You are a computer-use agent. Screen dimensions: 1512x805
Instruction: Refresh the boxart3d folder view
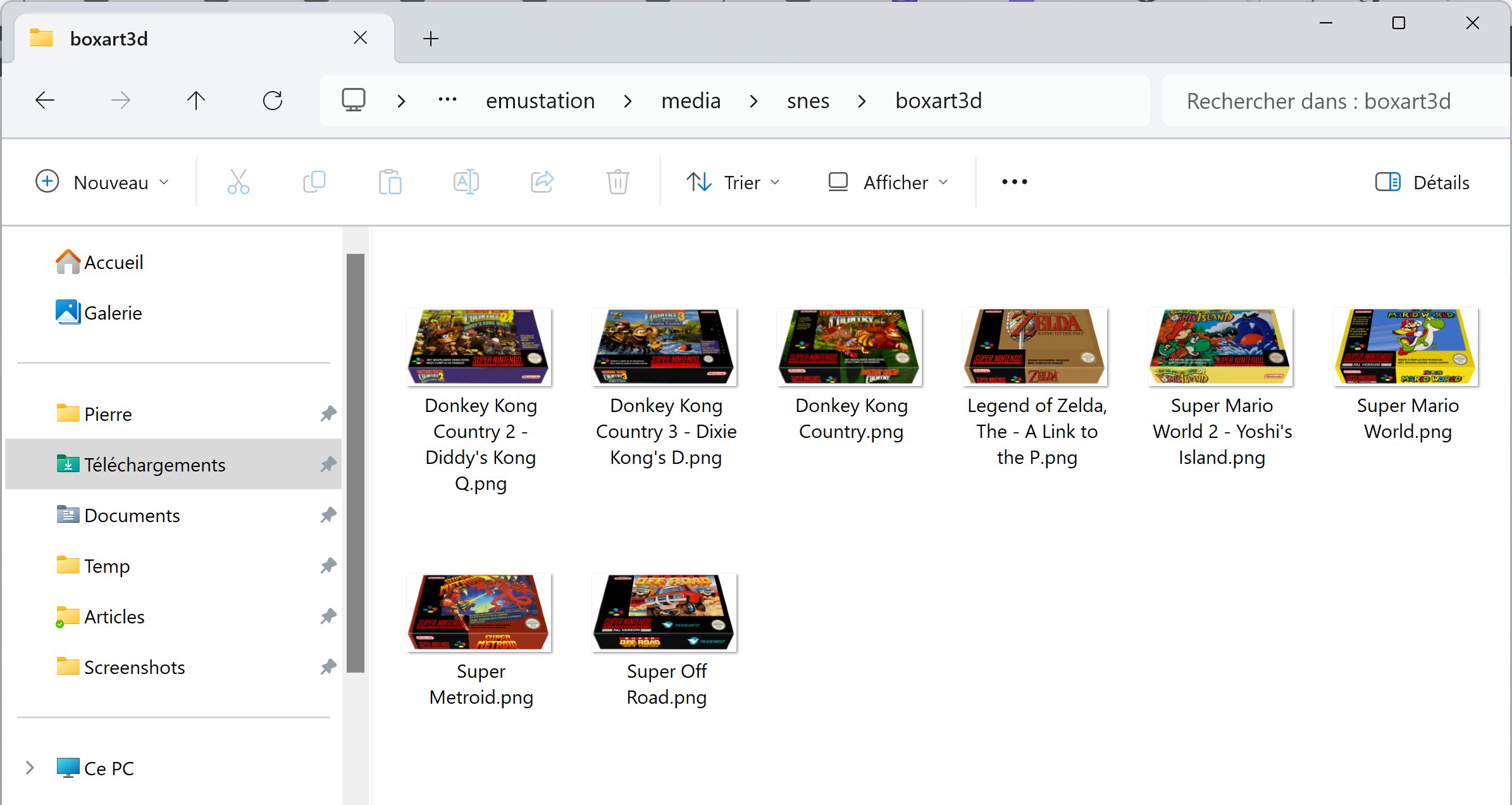click(273, 100)
